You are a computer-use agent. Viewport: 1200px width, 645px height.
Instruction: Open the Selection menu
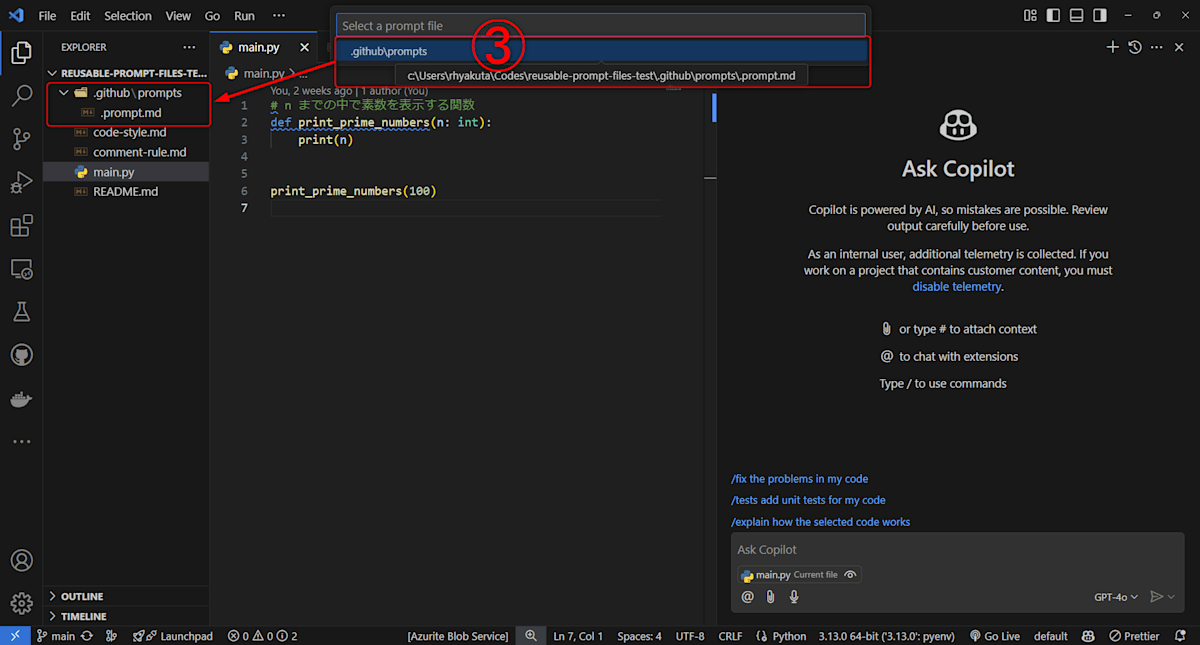pyautogui.click(x=128, y=16)
